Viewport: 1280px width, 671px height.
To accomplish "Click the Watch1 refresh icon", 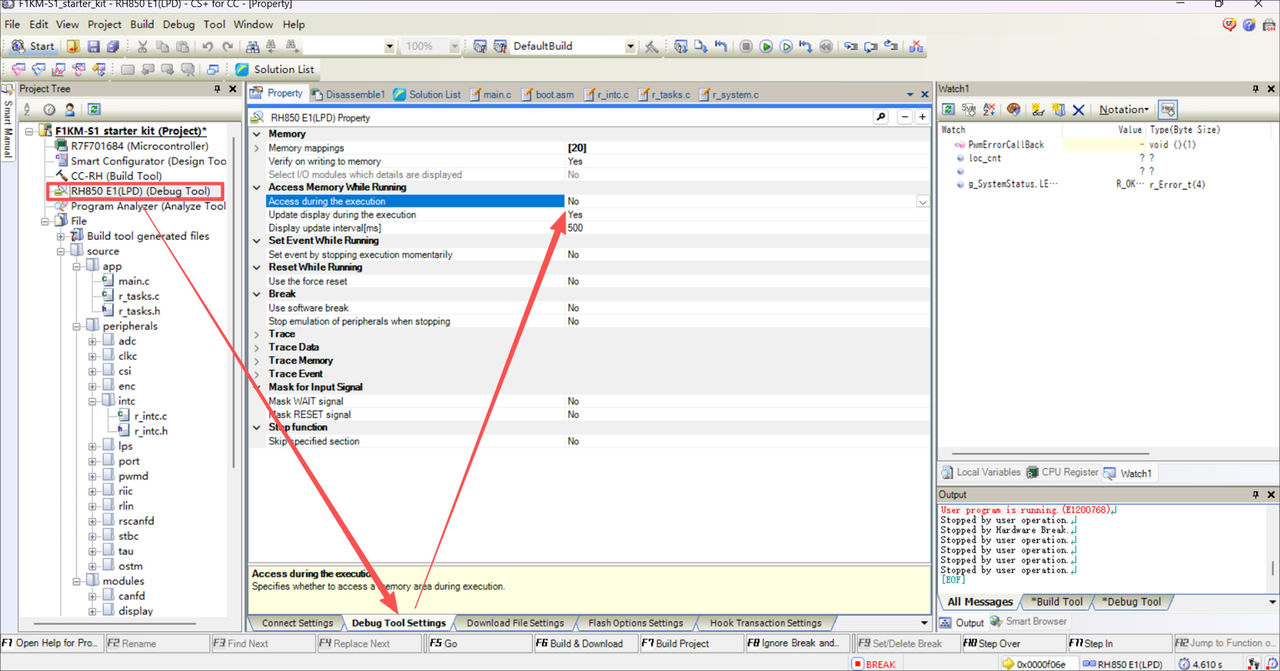I will pyautogui.click(x=949, y=109).
